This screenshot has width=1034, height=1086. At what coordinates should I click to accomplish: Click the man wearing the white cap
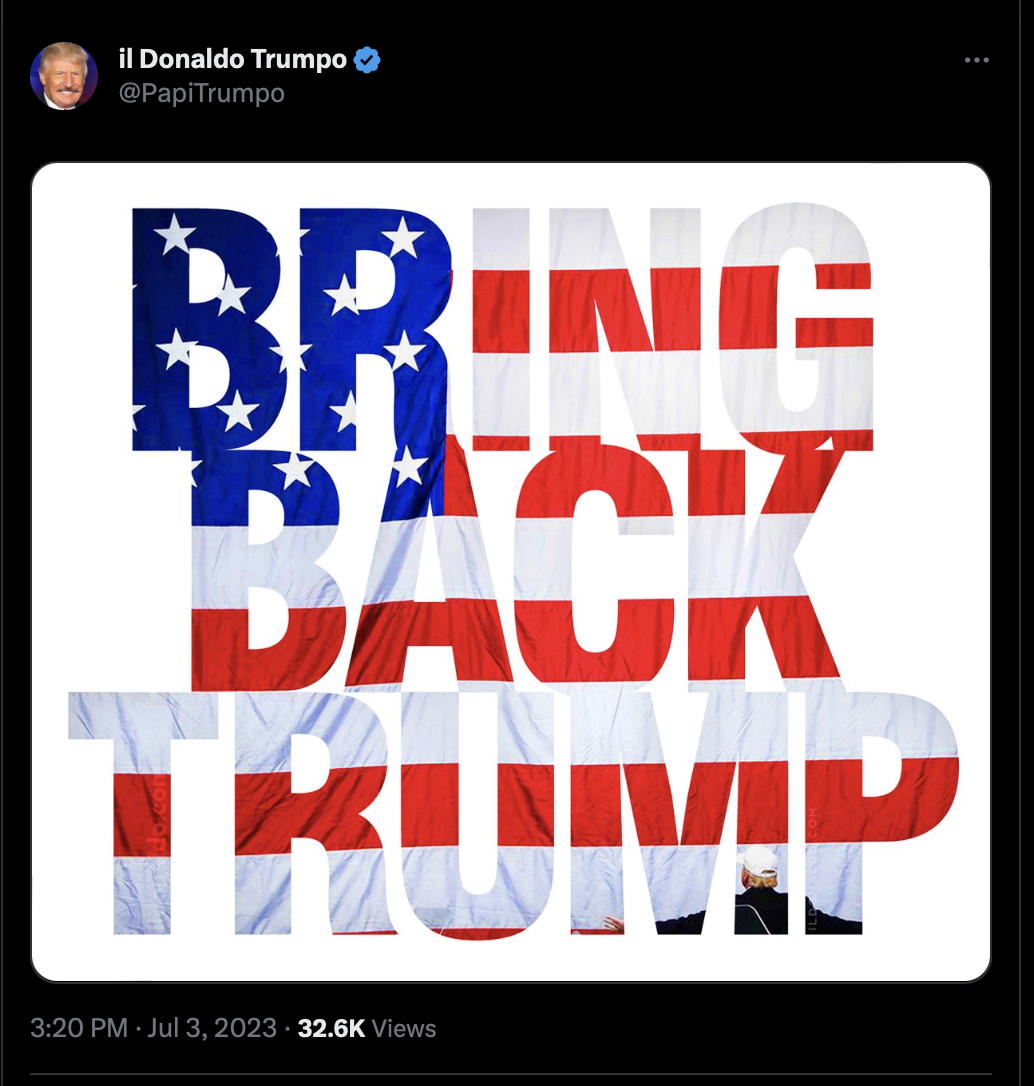coord(760,891)
